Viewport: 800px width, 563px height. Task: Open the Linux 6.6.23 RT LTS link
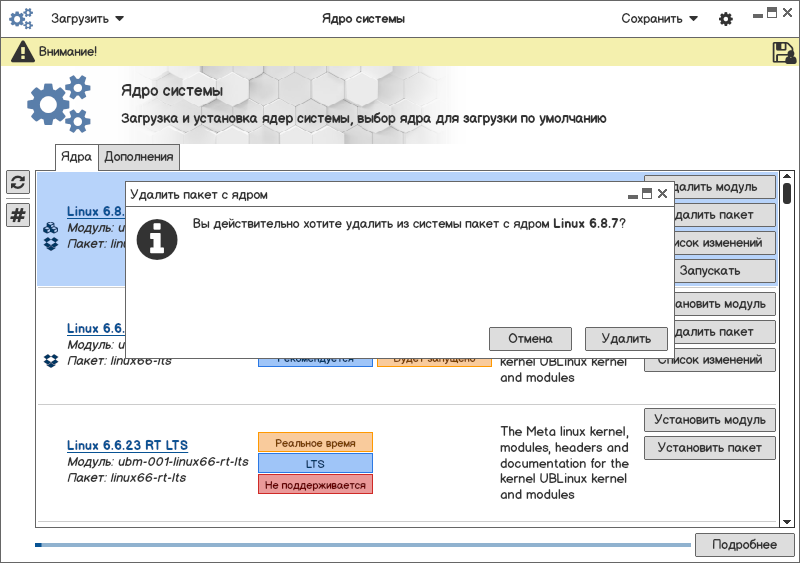point(128,445)
